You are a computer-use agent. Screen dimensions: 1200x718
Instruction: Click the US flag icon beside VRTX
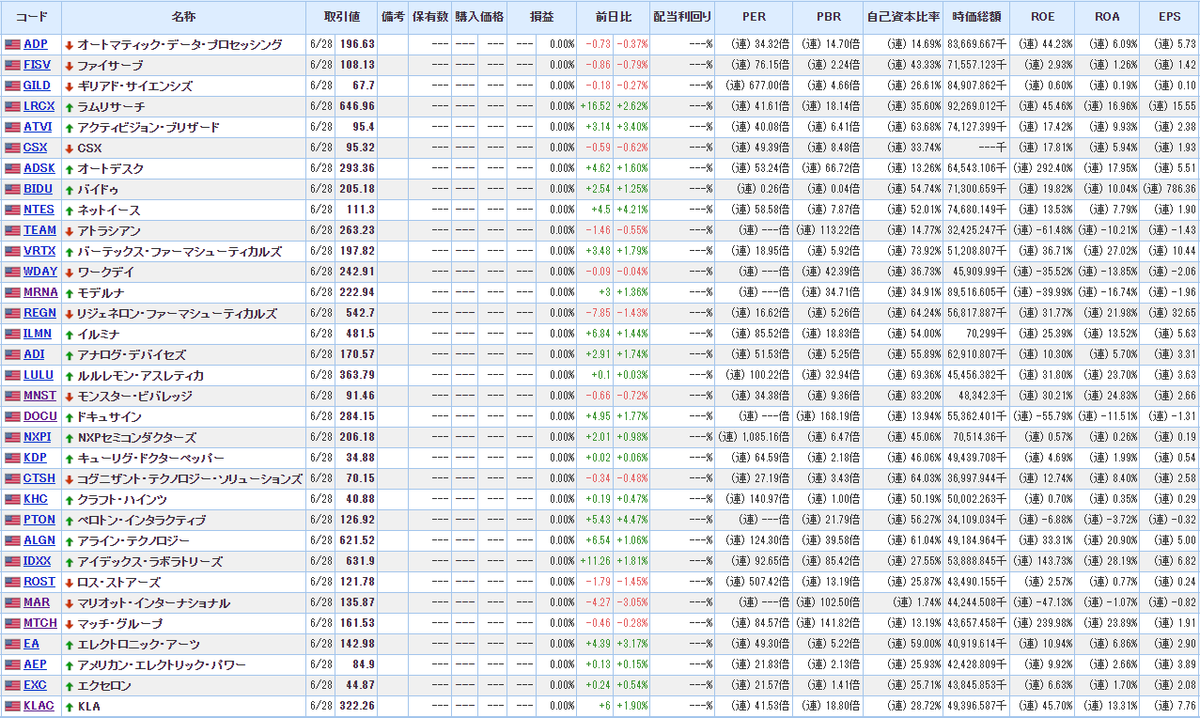click(x=12, y=251)
